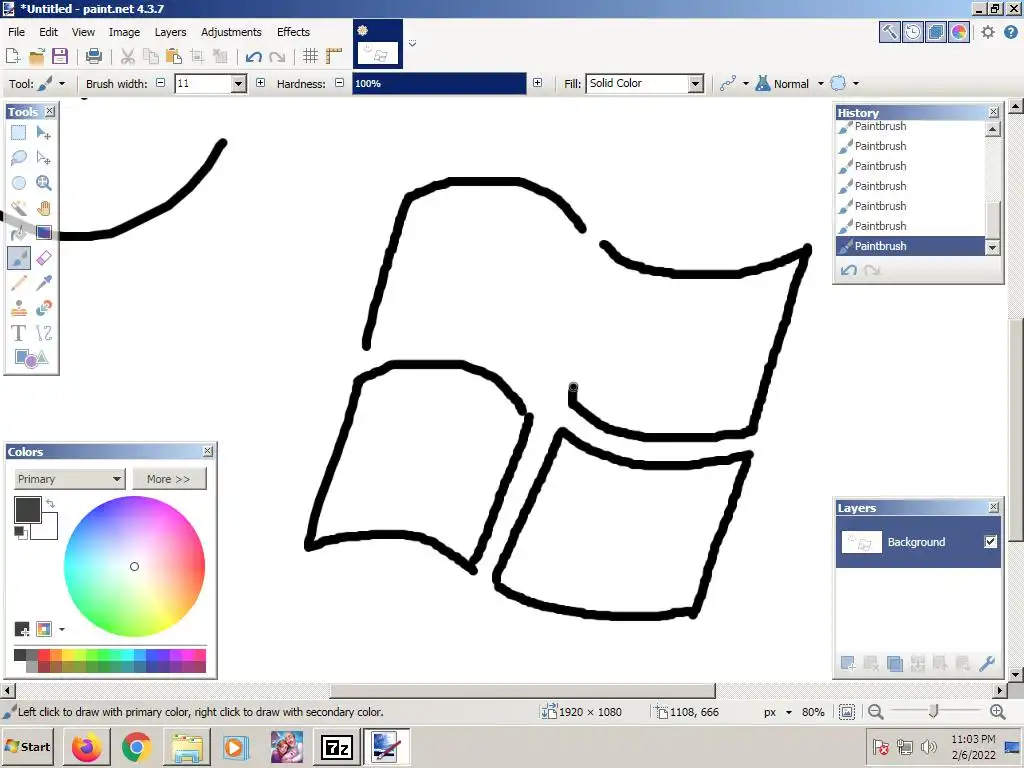The height and width of the screenshot is (768, 1024).
Task: Open the Fill Solid Color dropdown
Action: point(696,84)
